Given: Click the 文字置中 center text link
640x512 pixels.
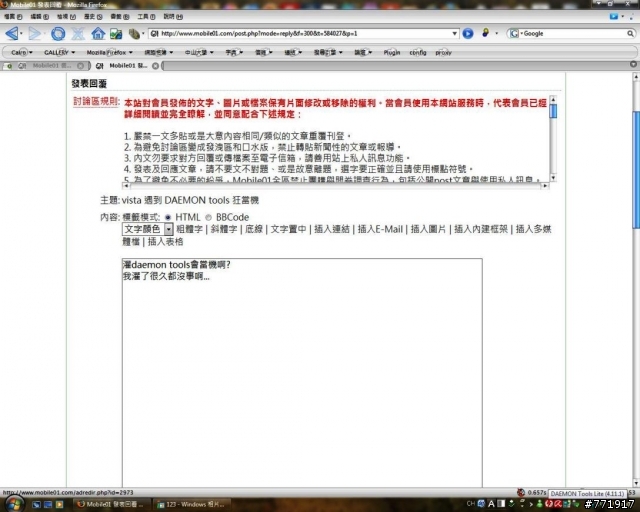Looking at the screenshot, I should coord(289,229).
